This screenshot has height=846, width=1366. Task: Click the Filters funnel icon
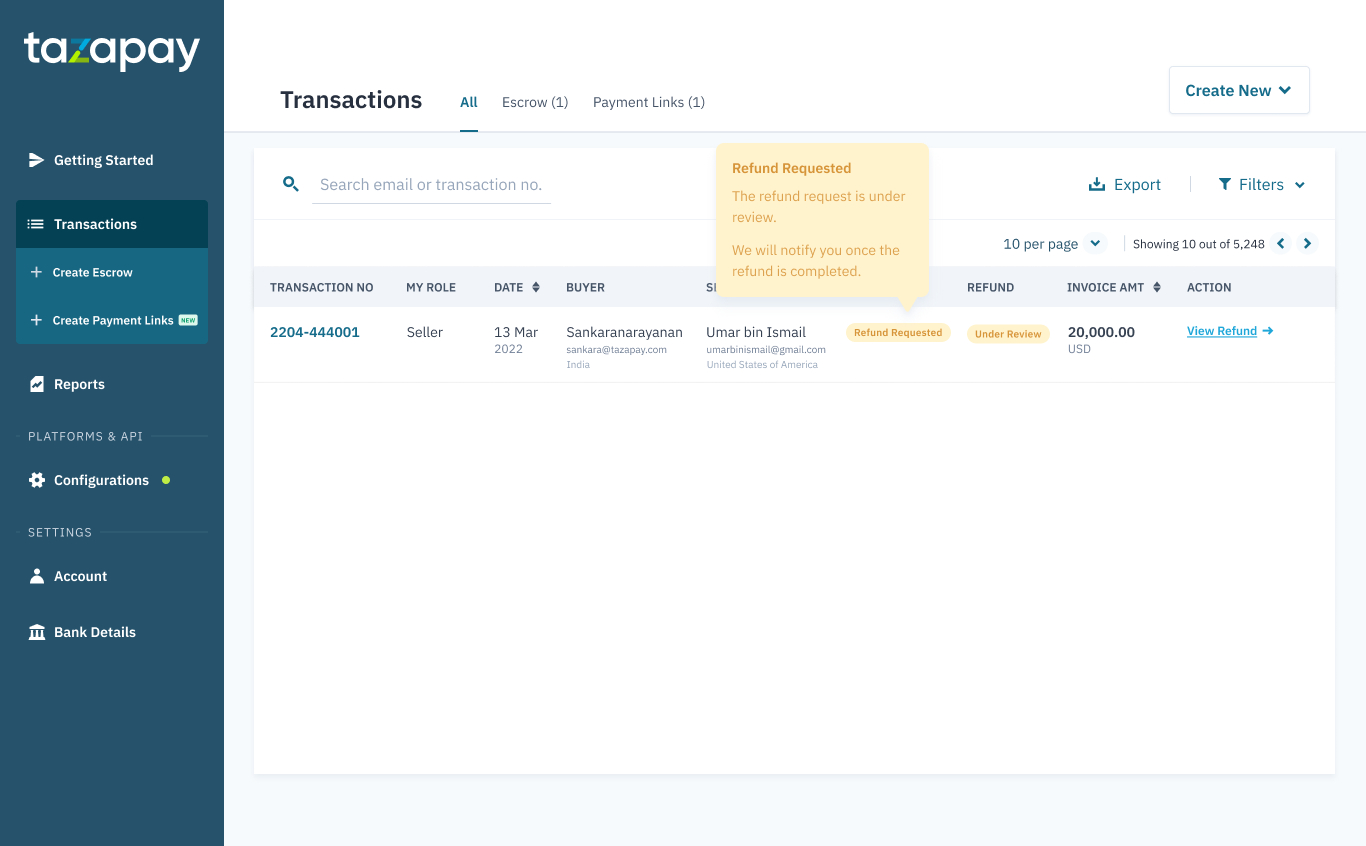1225,184
